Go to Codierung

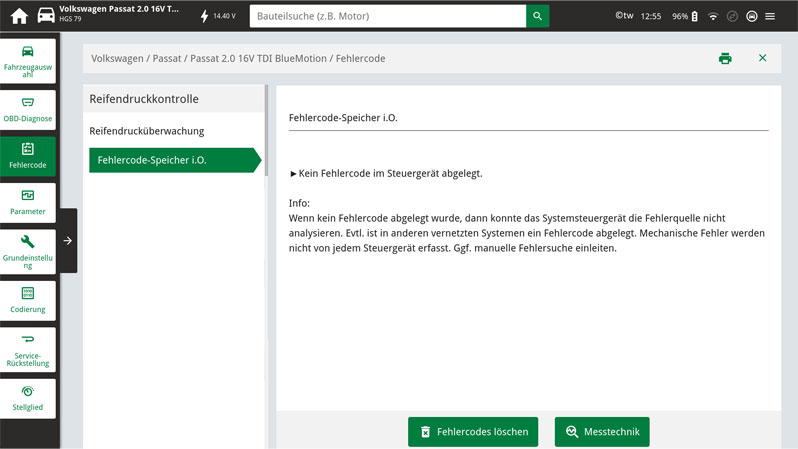(27, 299)
